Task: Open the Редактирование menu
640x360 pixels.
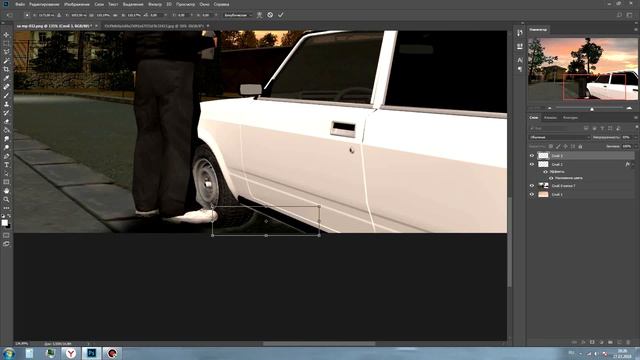Action: [44, 4]
